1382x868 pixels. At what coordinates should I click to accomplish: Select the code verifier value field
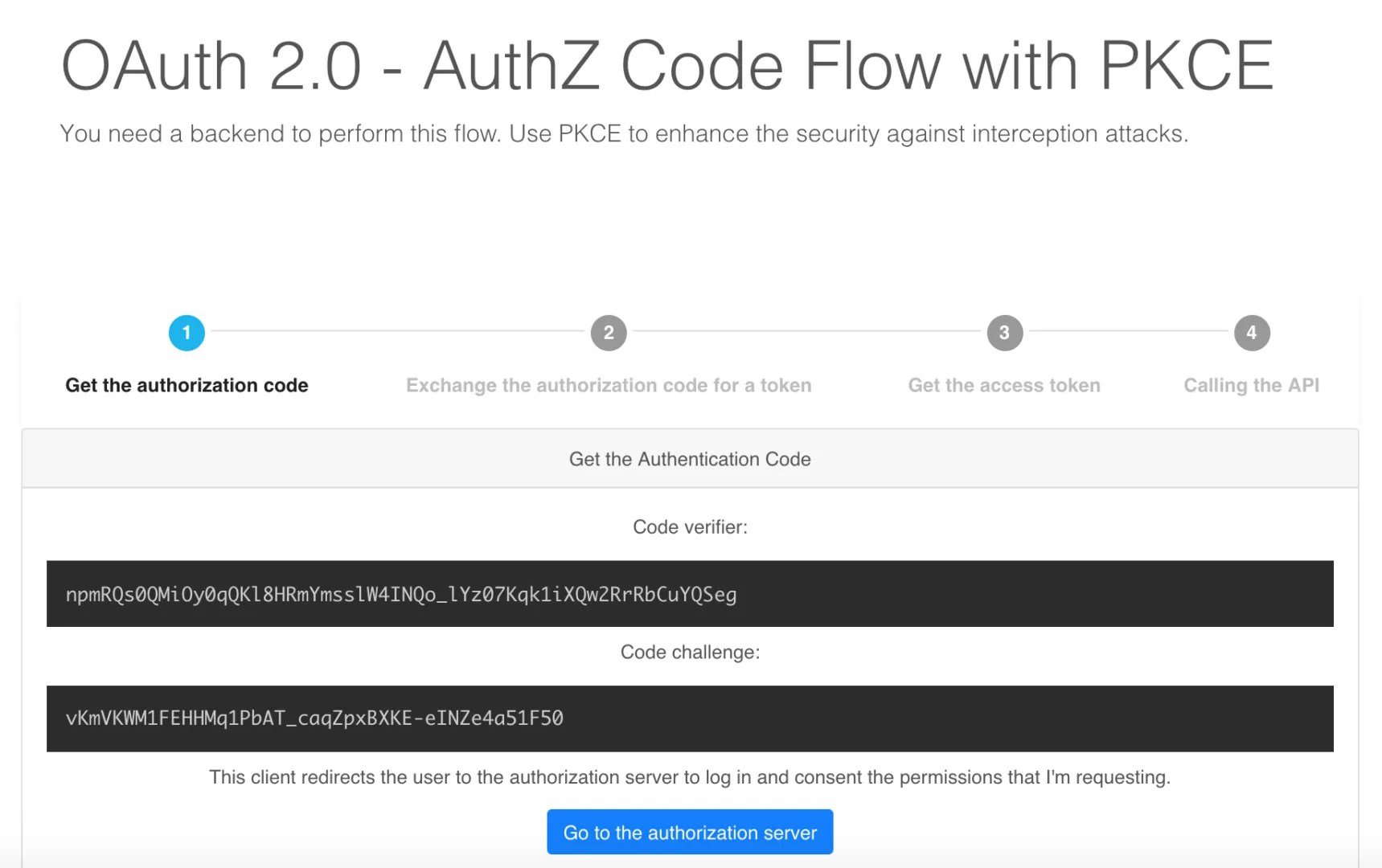[690, 593]
